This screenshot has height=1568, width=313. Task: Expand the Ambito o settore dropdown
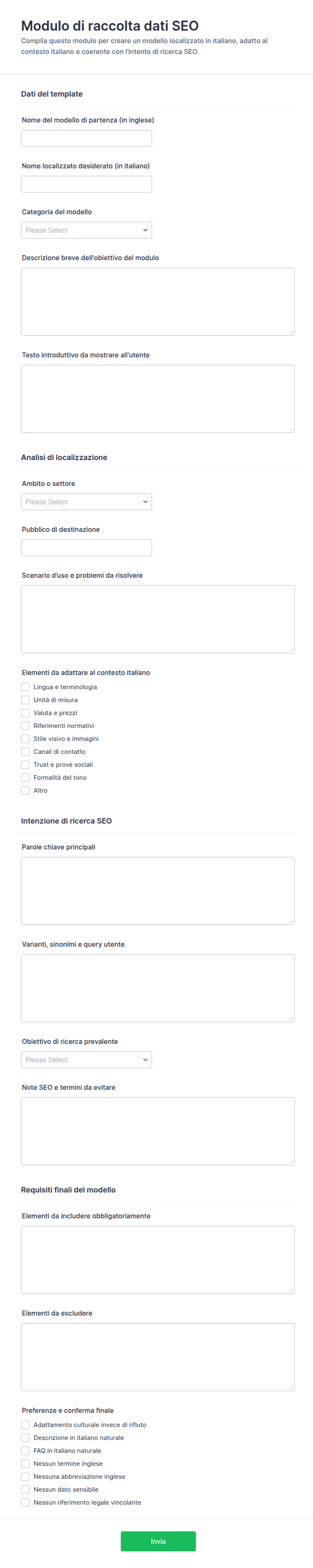coord(86,501)
